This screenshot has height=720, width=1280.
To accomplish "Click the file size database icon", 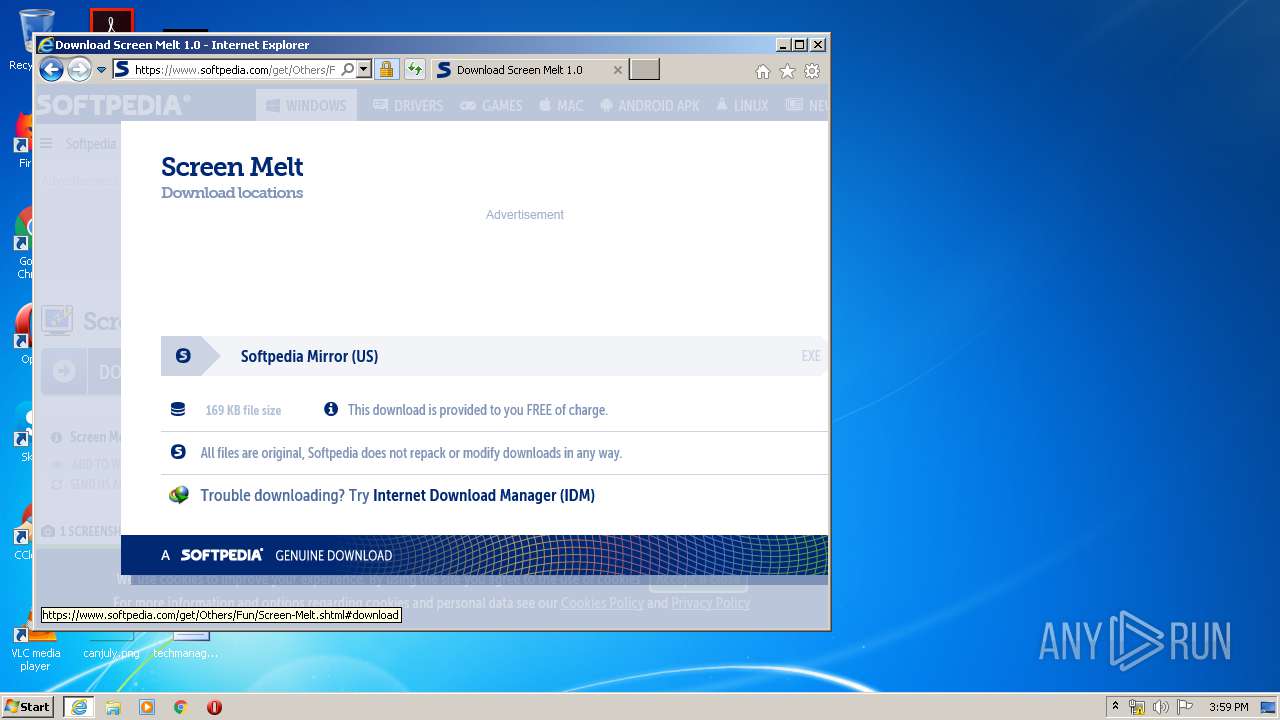I will coord(178,409).
